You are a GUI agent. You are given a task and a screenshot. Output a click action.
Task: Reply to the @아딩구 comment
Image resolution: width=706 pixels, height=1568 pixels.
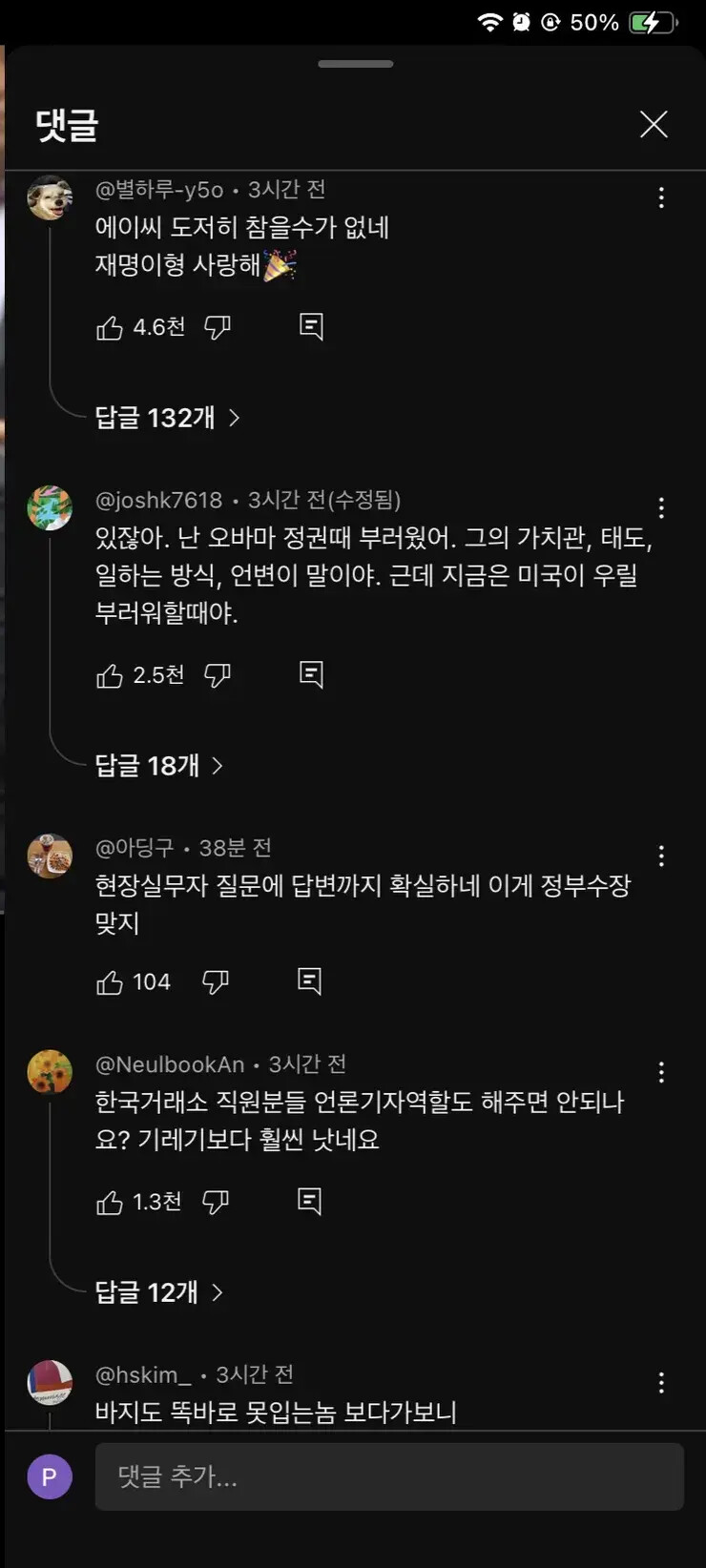[309, 981]
